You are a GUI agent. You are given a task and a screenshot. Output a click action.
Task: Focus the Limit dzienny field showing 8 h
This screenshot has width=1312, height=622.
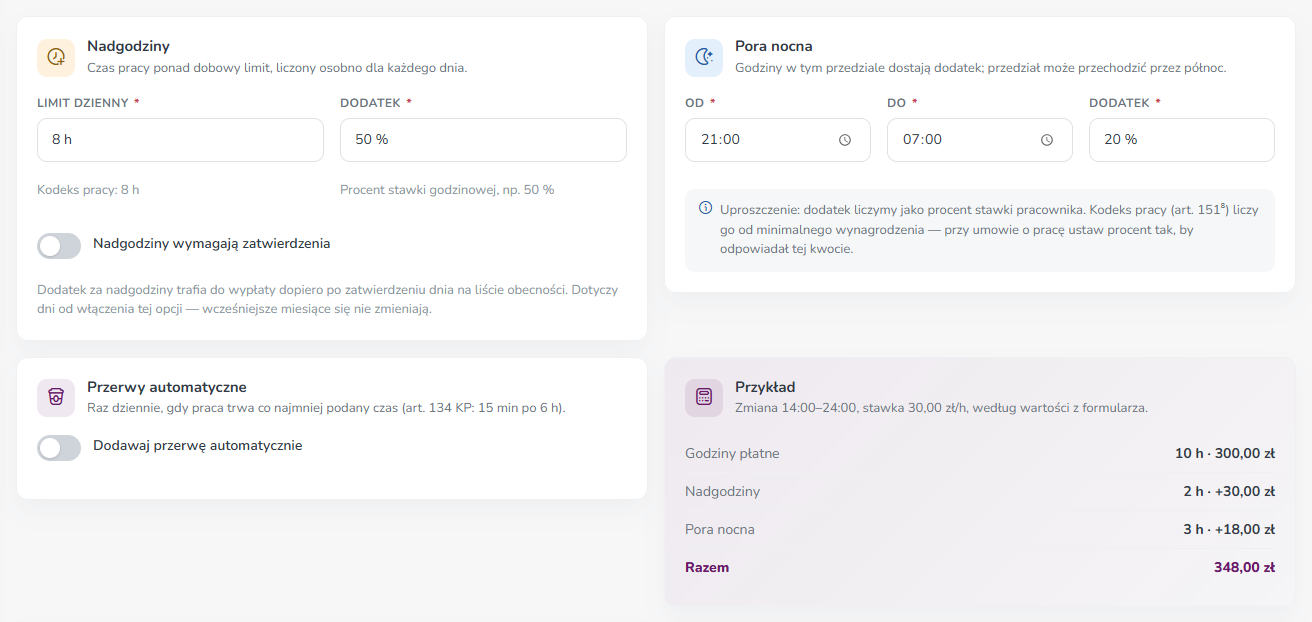180,140
